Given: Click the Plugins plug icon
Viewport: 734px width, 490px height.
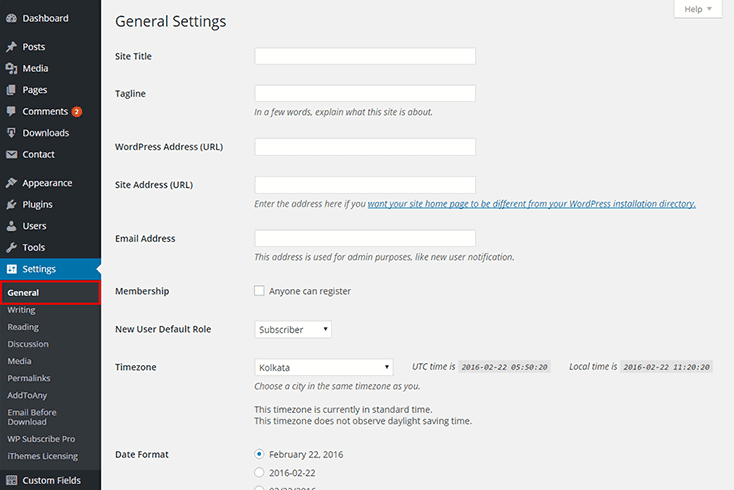Looking at the screenshot, I should pyautogui.click(x=12, y=205).
